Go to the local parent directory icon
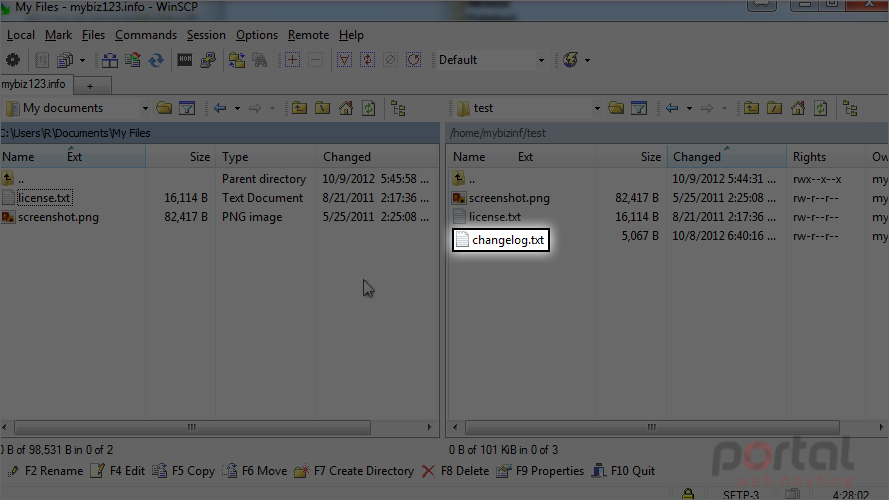889x500 pixels. (299, 108)
